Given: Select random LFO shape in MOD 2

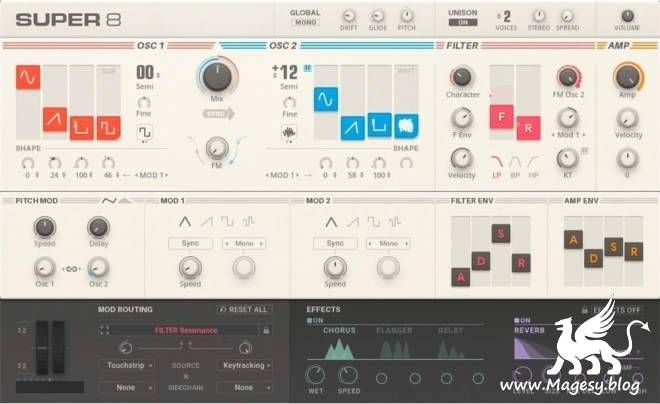Looking at the screenshot, I should pos(394,221).
